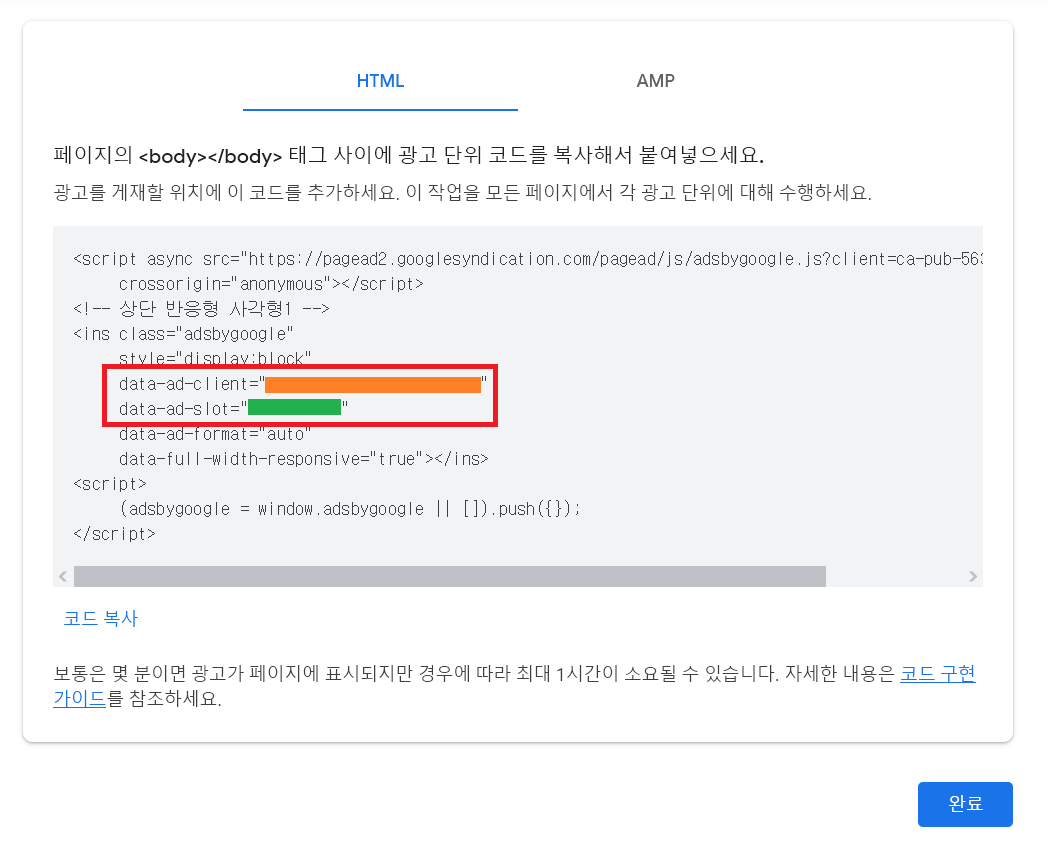Viewport: 1048px width, 848px height.
Task: Click the data-full-width-responsive line
Action: pyautogui.click(x=303, y=459)
